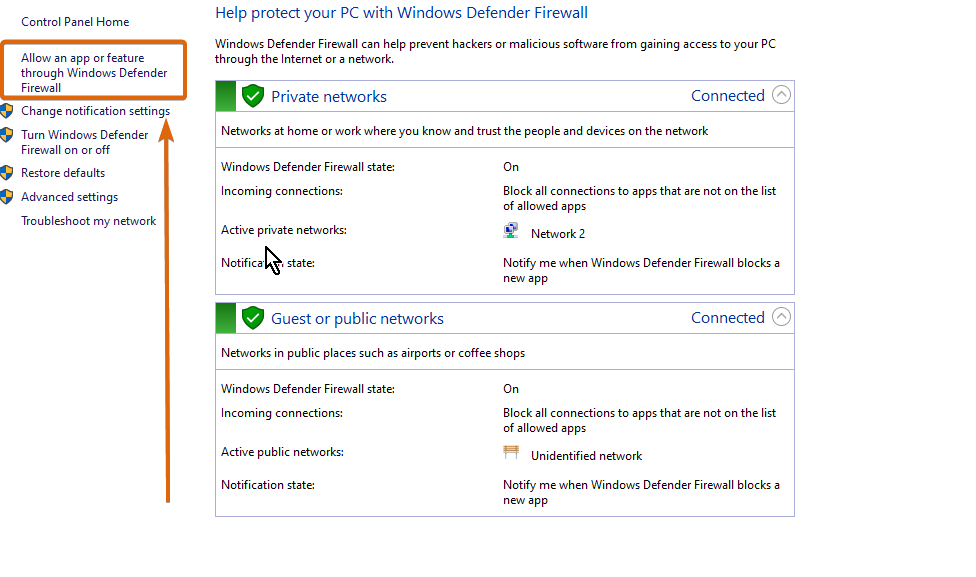Click the 'Help protect your PC' title

point(401,13)
